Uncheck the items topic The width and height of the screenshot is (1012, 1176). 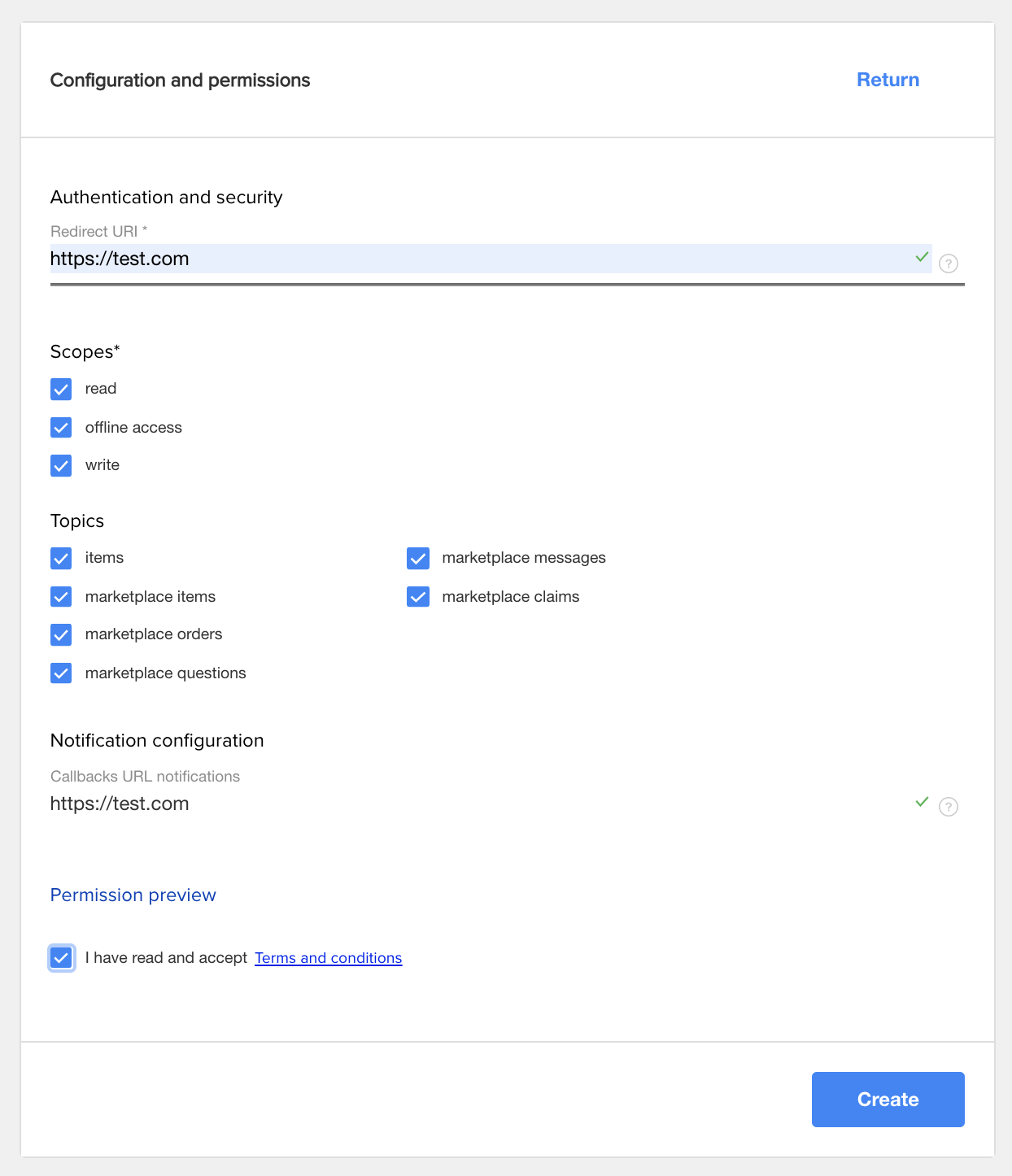coord(61,558)
